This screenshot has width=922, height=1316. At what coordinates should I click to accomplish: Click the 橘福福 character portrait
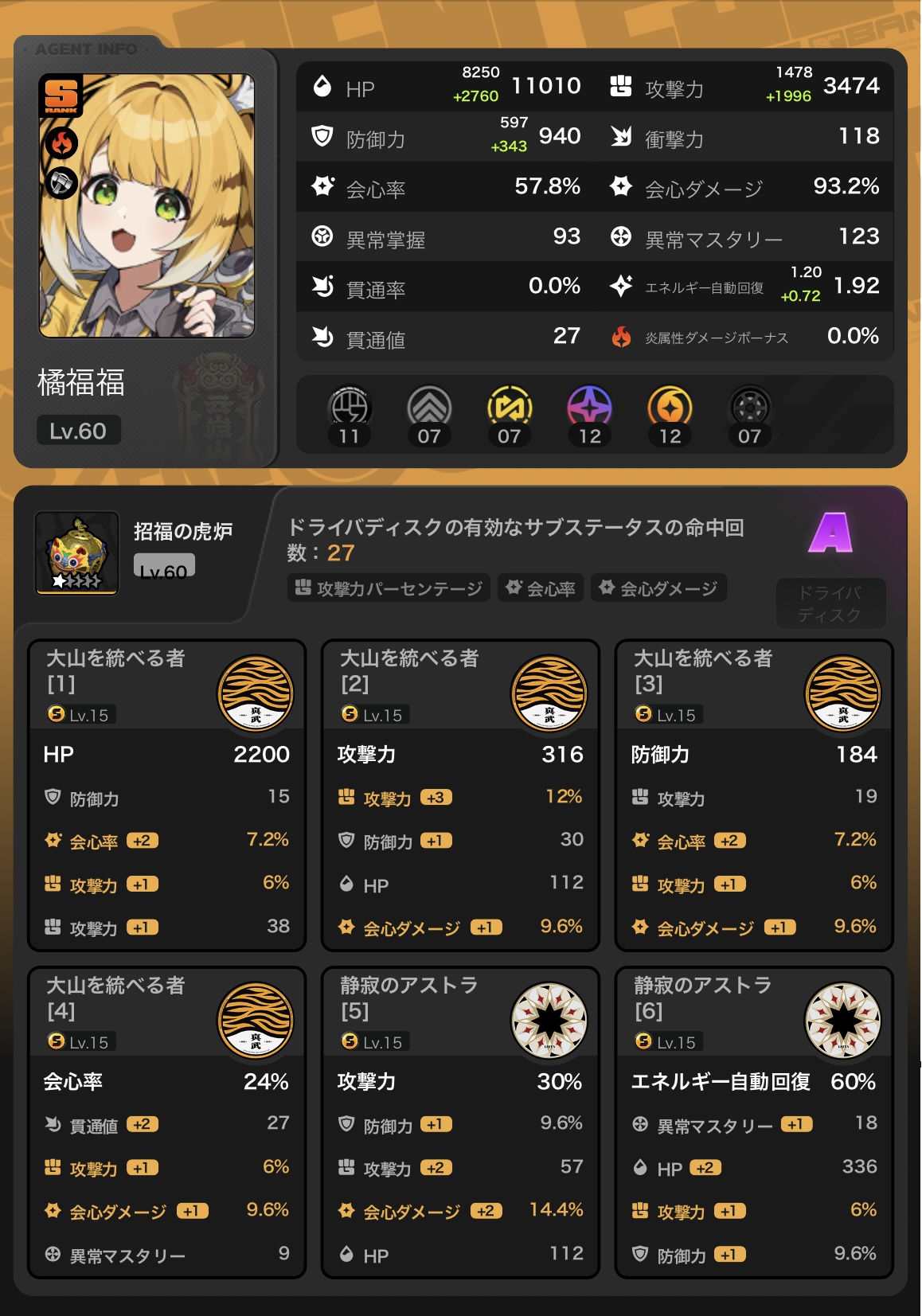(147, 206)
